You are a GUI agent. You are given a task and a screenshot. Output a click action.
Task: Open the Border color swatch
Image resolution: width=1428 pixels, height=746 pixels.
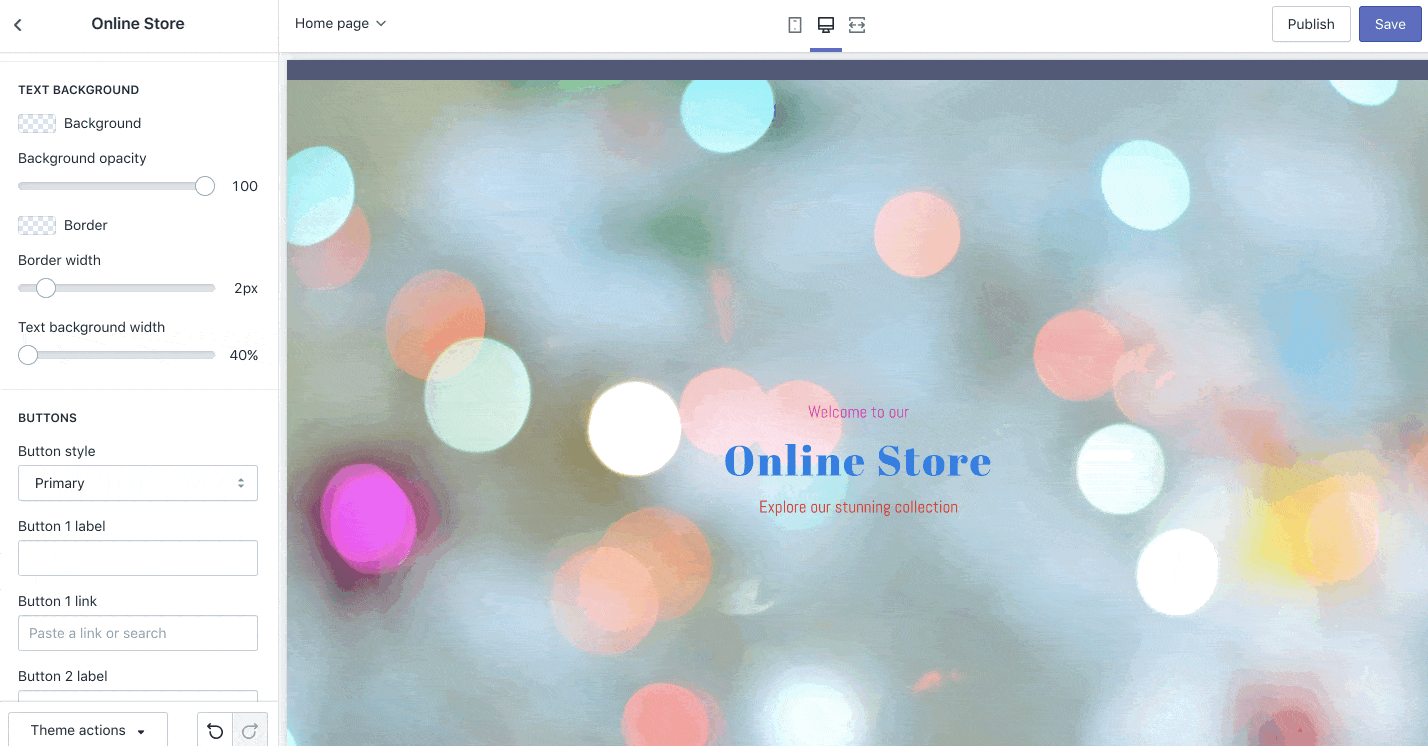(37, 225)
